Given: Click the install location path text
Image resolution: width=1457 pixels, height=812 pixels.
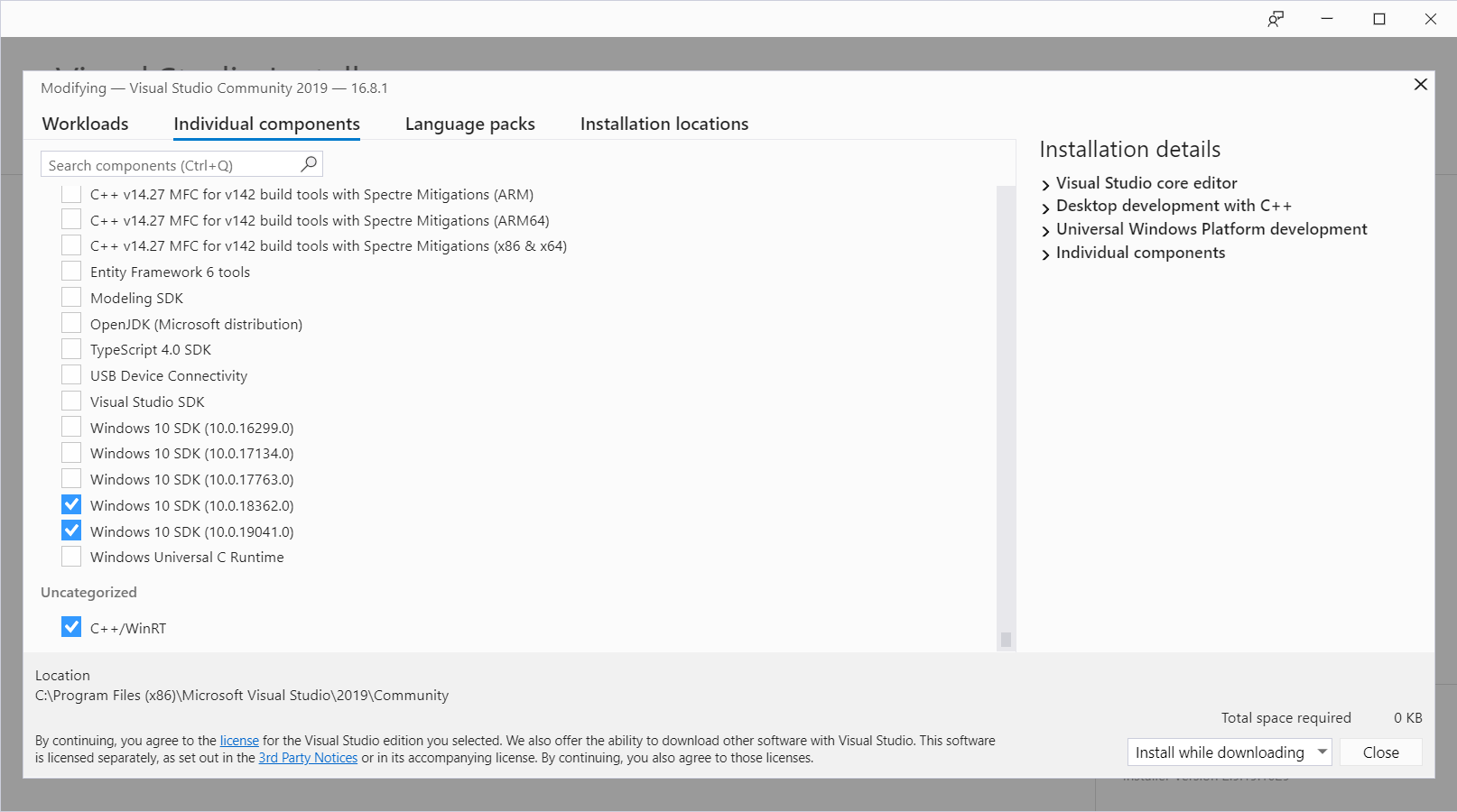Looking at the screenshot, I should coord(242,696).
